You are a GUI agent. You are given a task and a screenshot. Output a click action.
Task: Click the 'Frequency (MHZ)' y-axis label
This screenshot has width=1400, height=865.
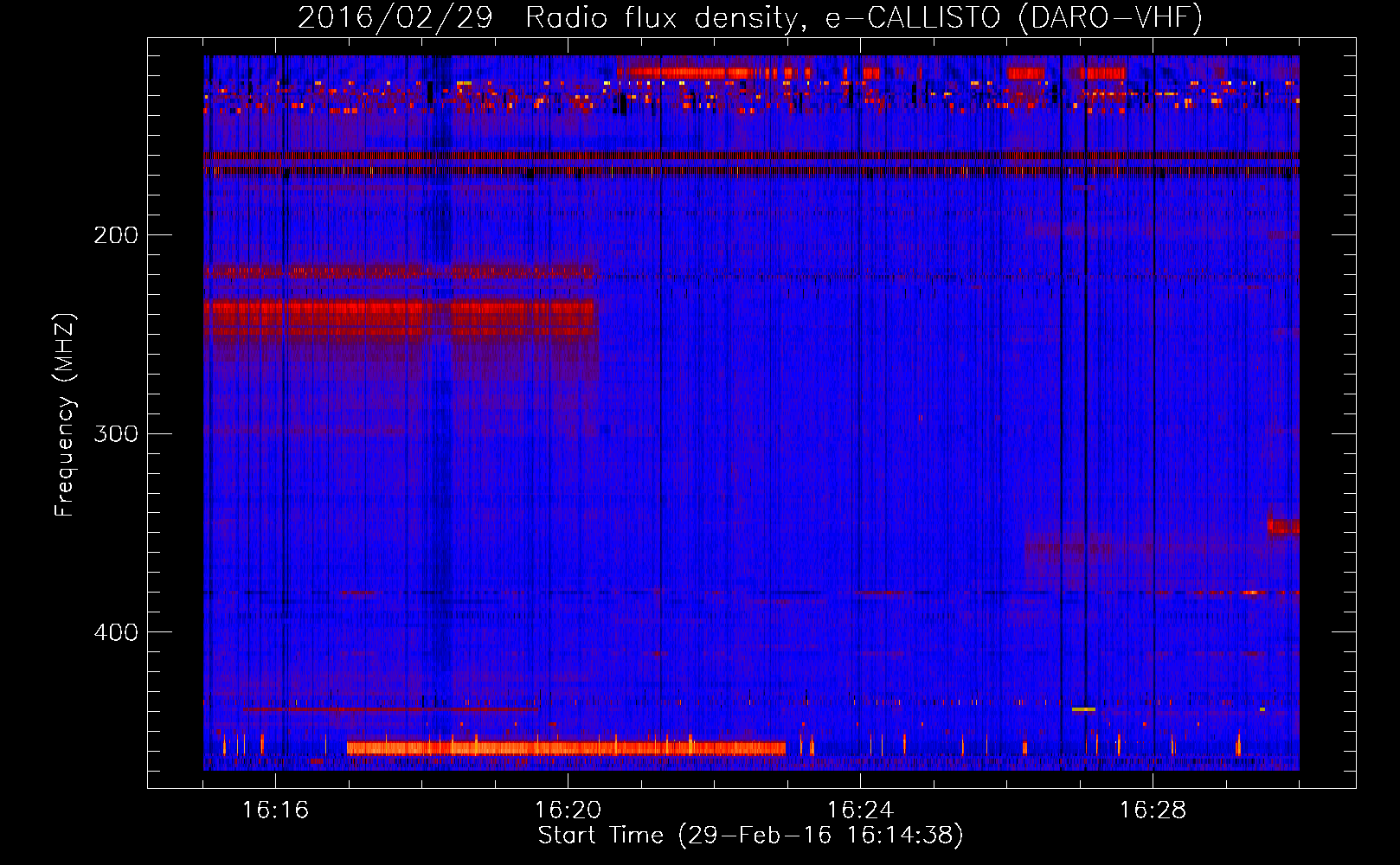tap(65, 415)
